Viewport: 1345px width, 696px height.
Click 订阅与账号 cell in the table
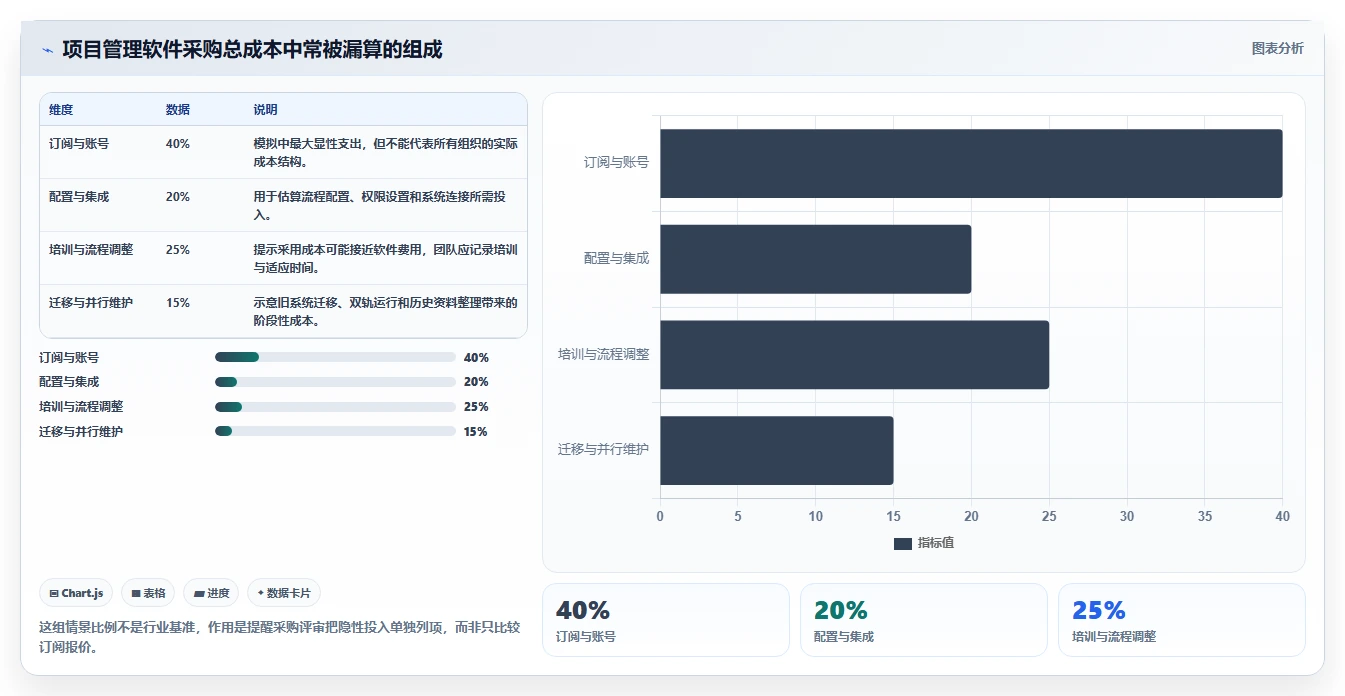[79, 144]
